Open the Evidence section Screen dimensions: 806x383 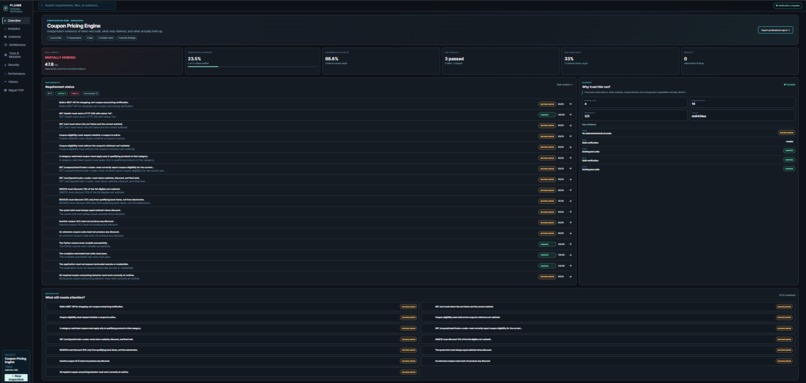click(16, 37)
